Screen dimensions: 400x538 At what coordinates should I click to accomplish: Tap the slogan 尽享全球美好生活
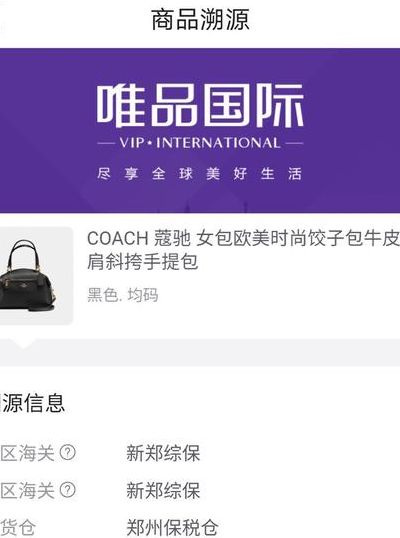tap(199, 174)
